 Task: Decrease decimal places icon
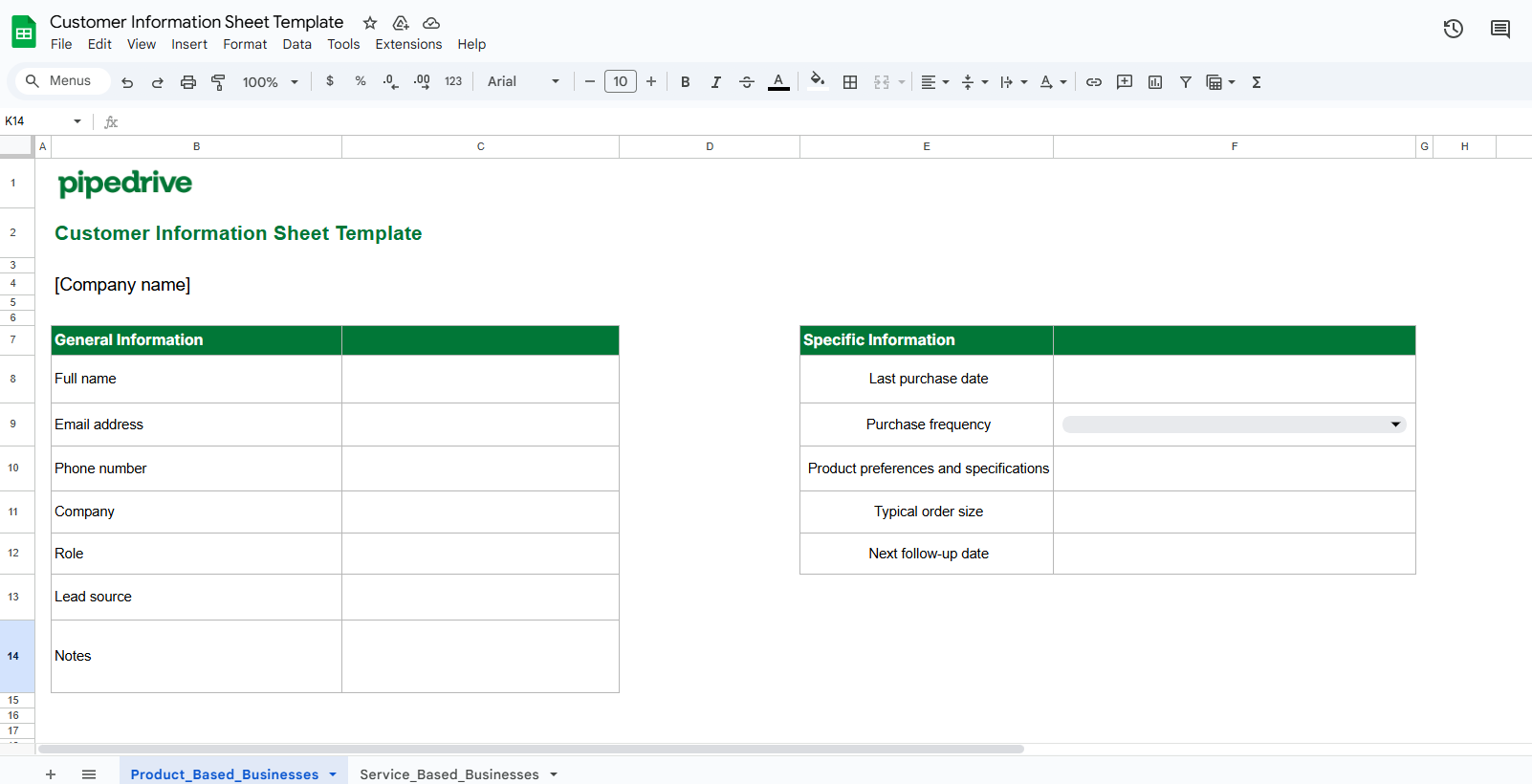pos(390,81)
